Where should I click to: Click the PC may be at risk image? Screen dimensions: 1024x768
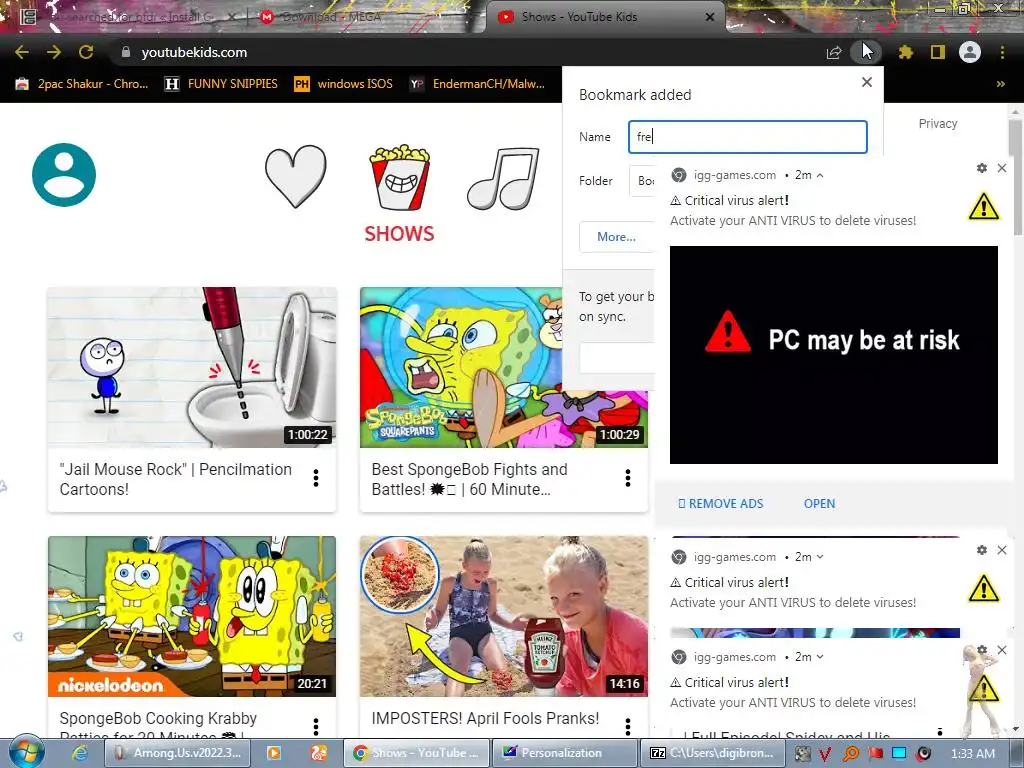[834, 355]
